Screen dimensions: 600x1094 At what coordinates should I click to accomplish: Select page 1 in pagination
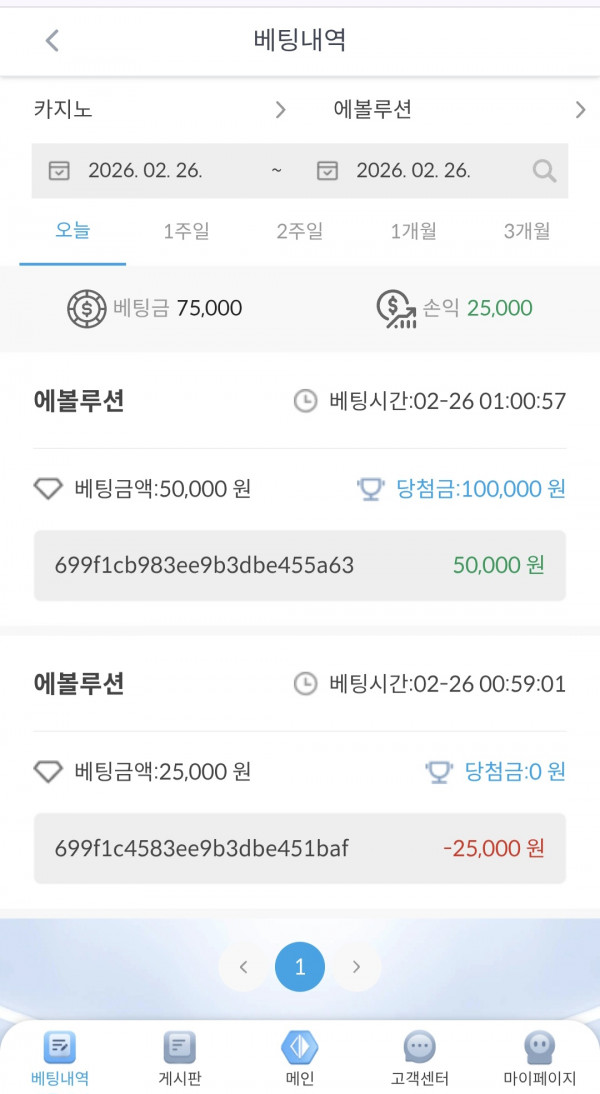point(300,966)
